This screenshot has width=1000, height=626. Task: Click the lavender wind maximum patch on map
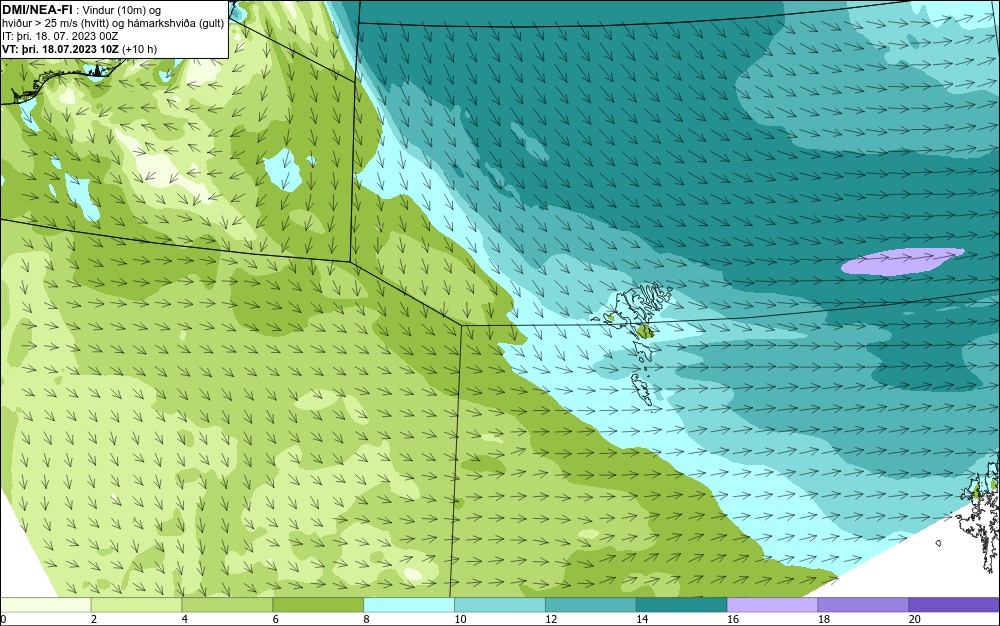point(902,261)
